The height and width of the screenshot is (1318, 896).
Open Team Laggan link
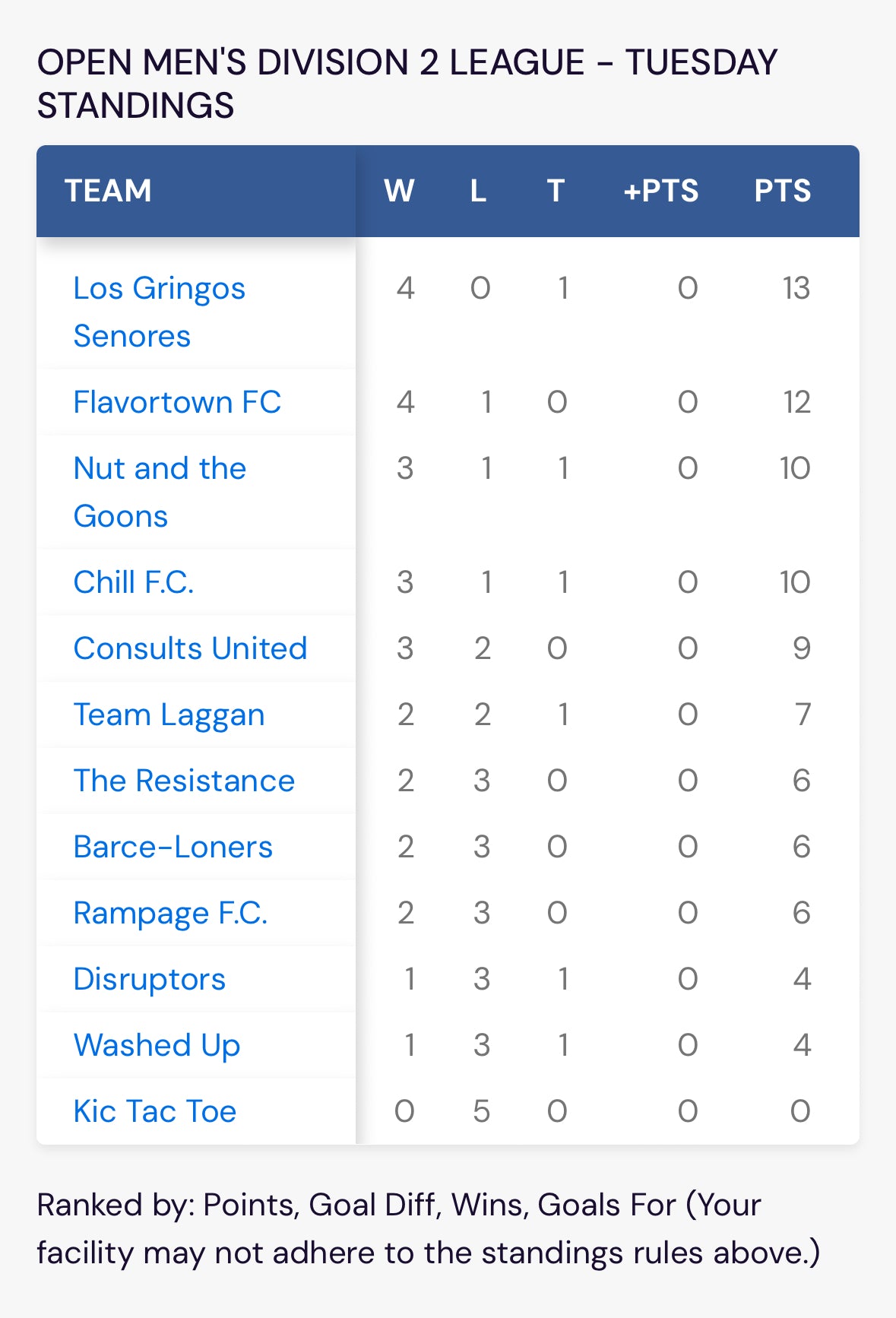coord(169,715)
